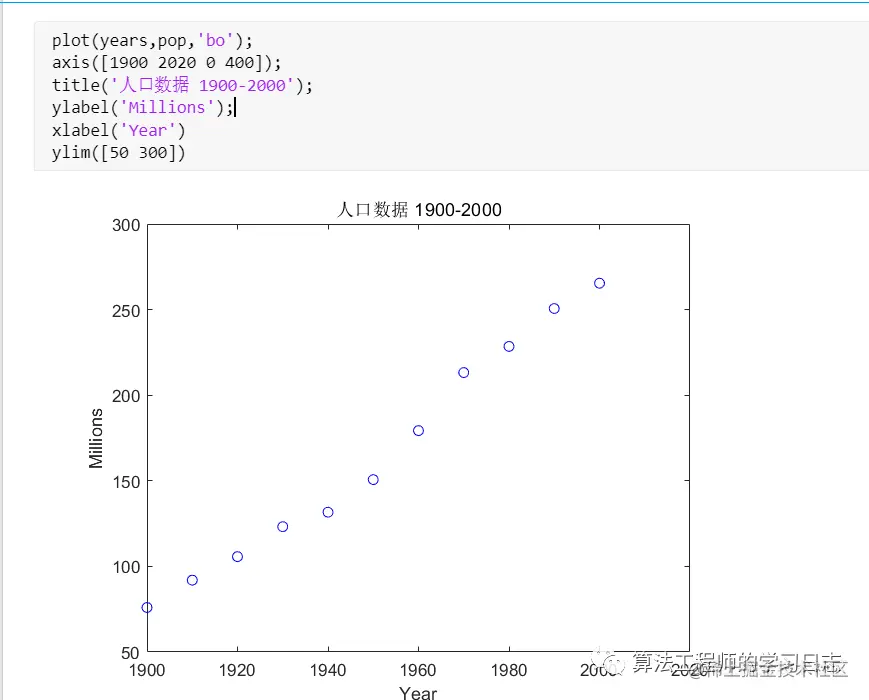Select the data point at year 2000
This screenshot has height=700, width=869.
pos(600,283)
